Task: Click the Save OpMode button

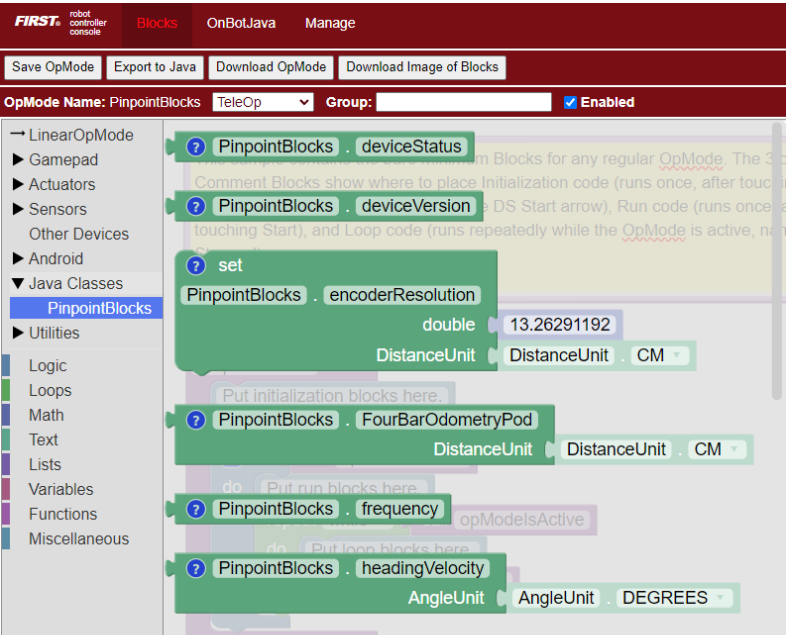Action: point(53,67)
